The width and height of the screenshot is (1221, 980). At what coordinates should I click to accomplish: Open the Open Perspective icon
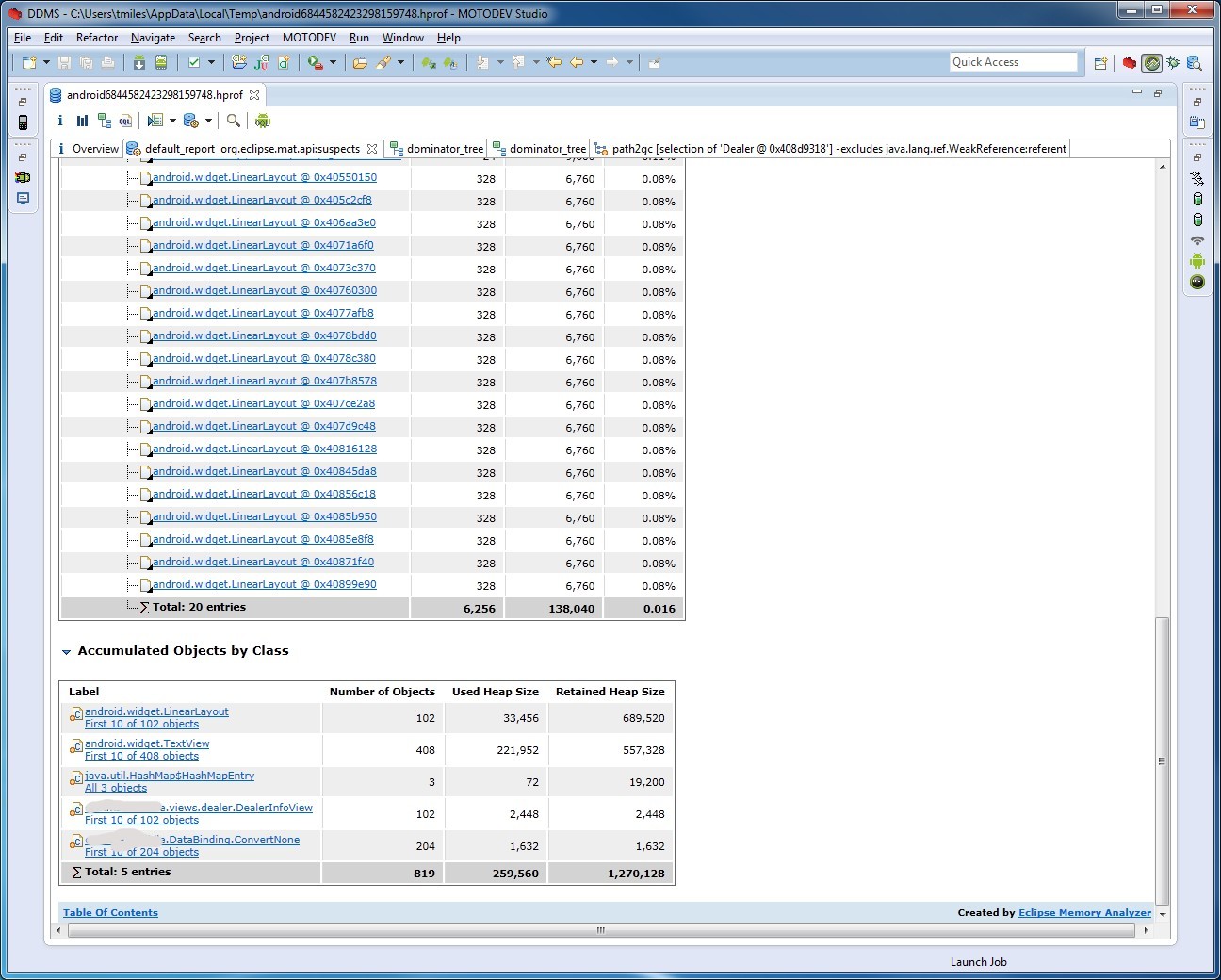1100,63
